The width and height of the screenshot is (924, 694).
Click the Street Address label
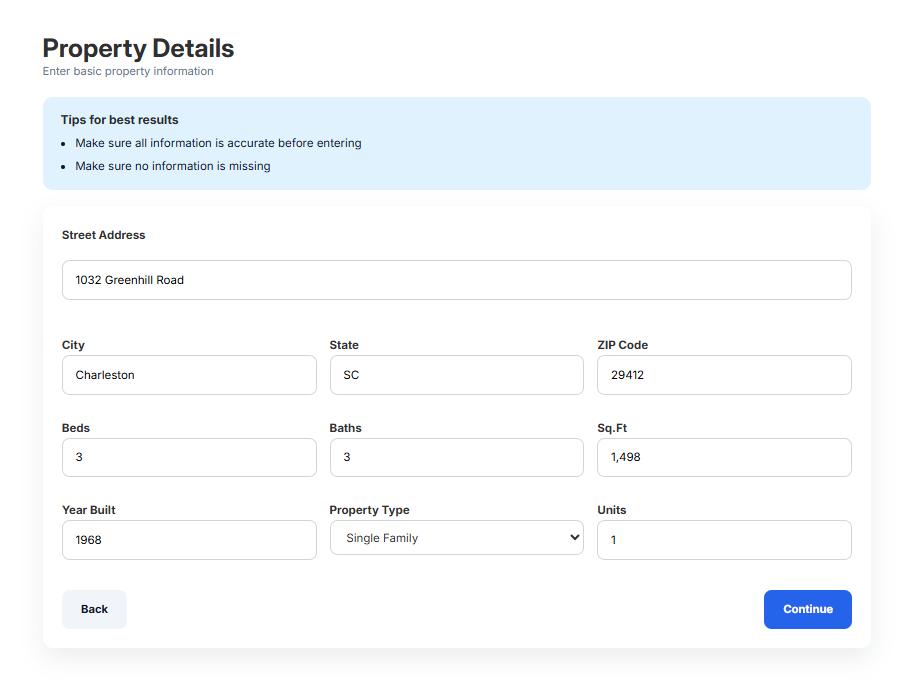(x=103, y=235)
